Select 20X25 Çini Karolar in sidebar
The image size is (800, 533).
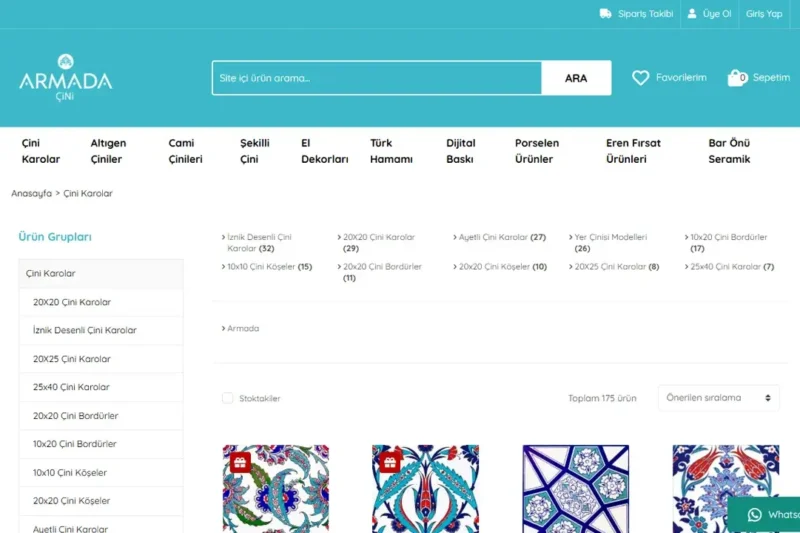(101, 359)
